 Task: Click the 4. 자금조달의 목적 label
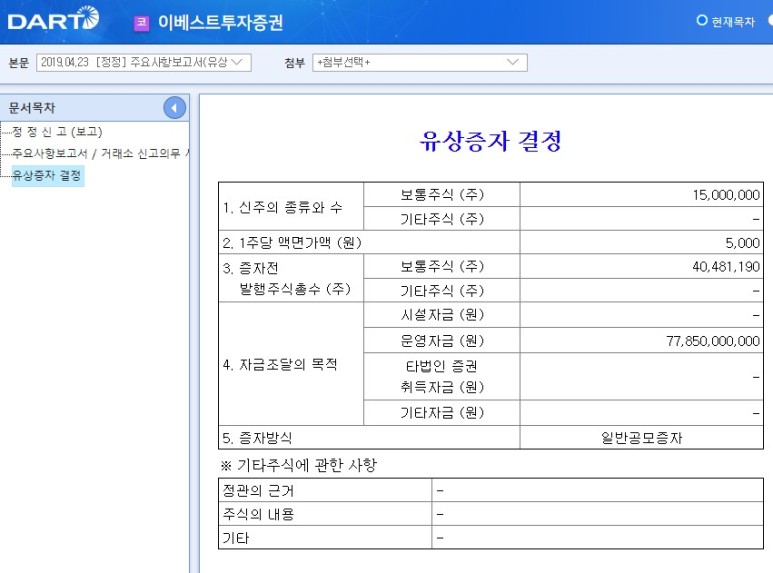point(280,364)
